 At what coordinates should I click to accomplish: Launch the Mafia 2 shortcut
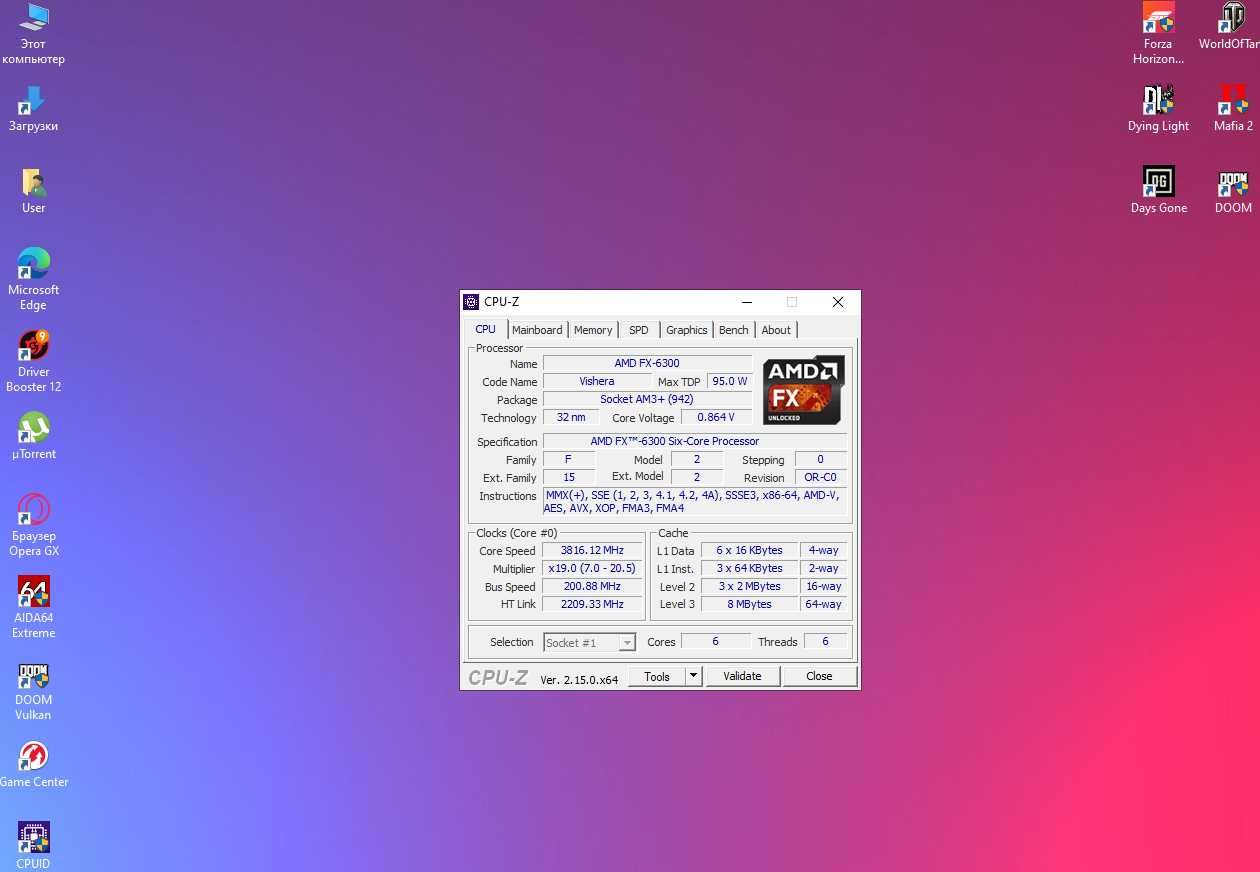point(1233,109)
